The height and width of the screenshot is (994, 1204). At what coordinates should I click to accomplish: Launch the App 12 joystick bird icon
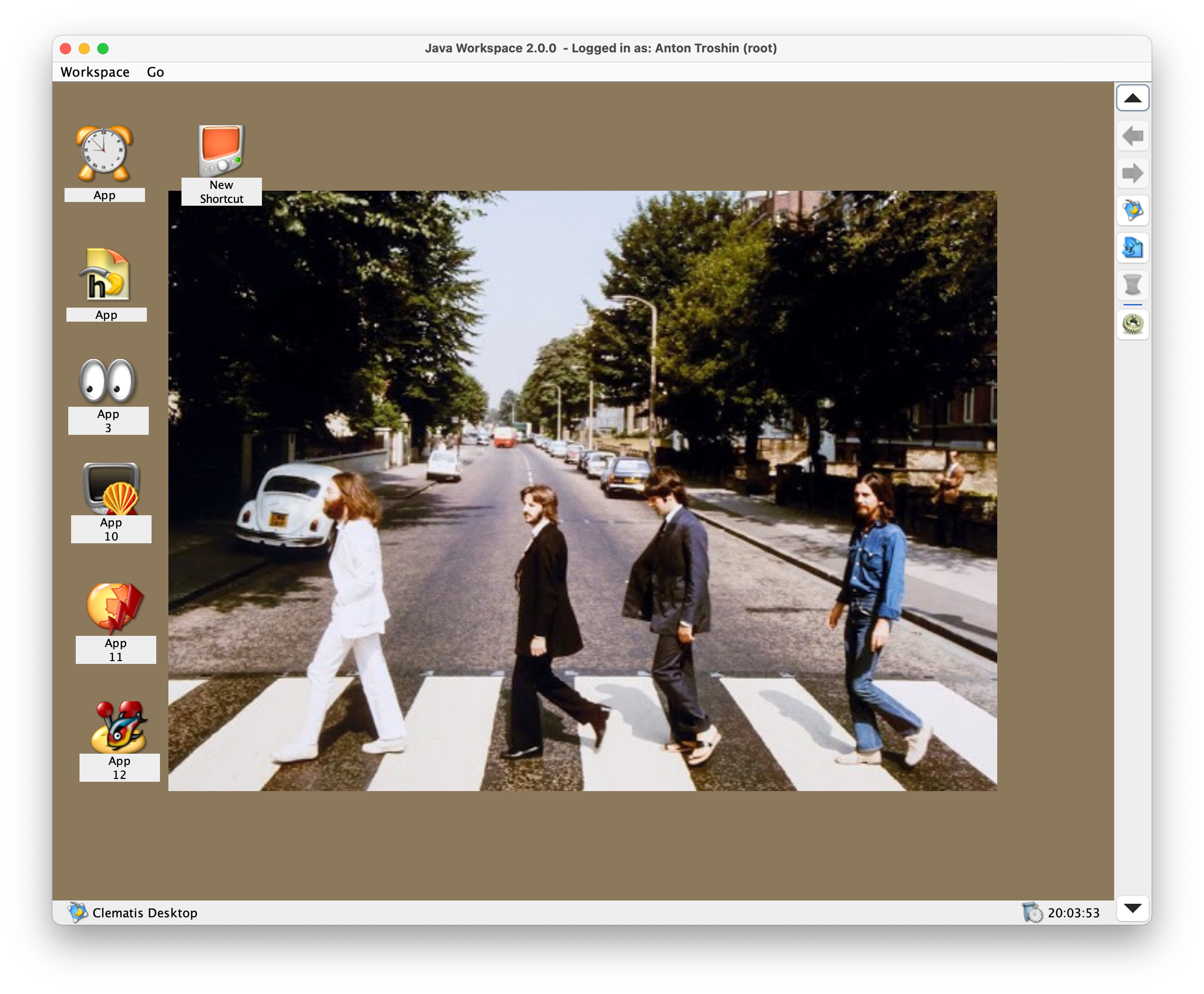point(119,726)
